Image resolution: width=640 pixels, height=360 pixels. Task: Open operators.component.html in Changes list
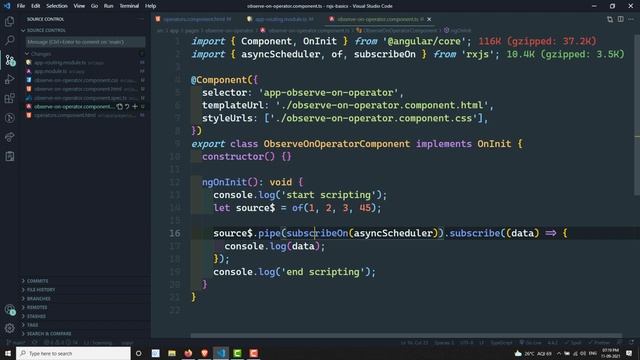(85, 116)
